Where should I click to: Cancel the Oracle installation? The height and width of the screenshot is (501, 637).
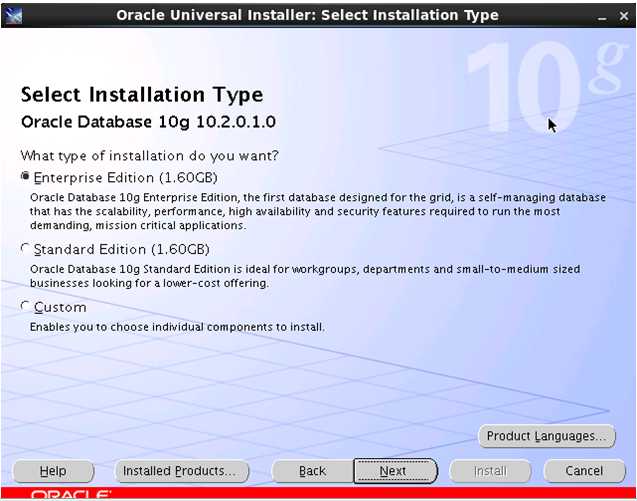point(584,471)
